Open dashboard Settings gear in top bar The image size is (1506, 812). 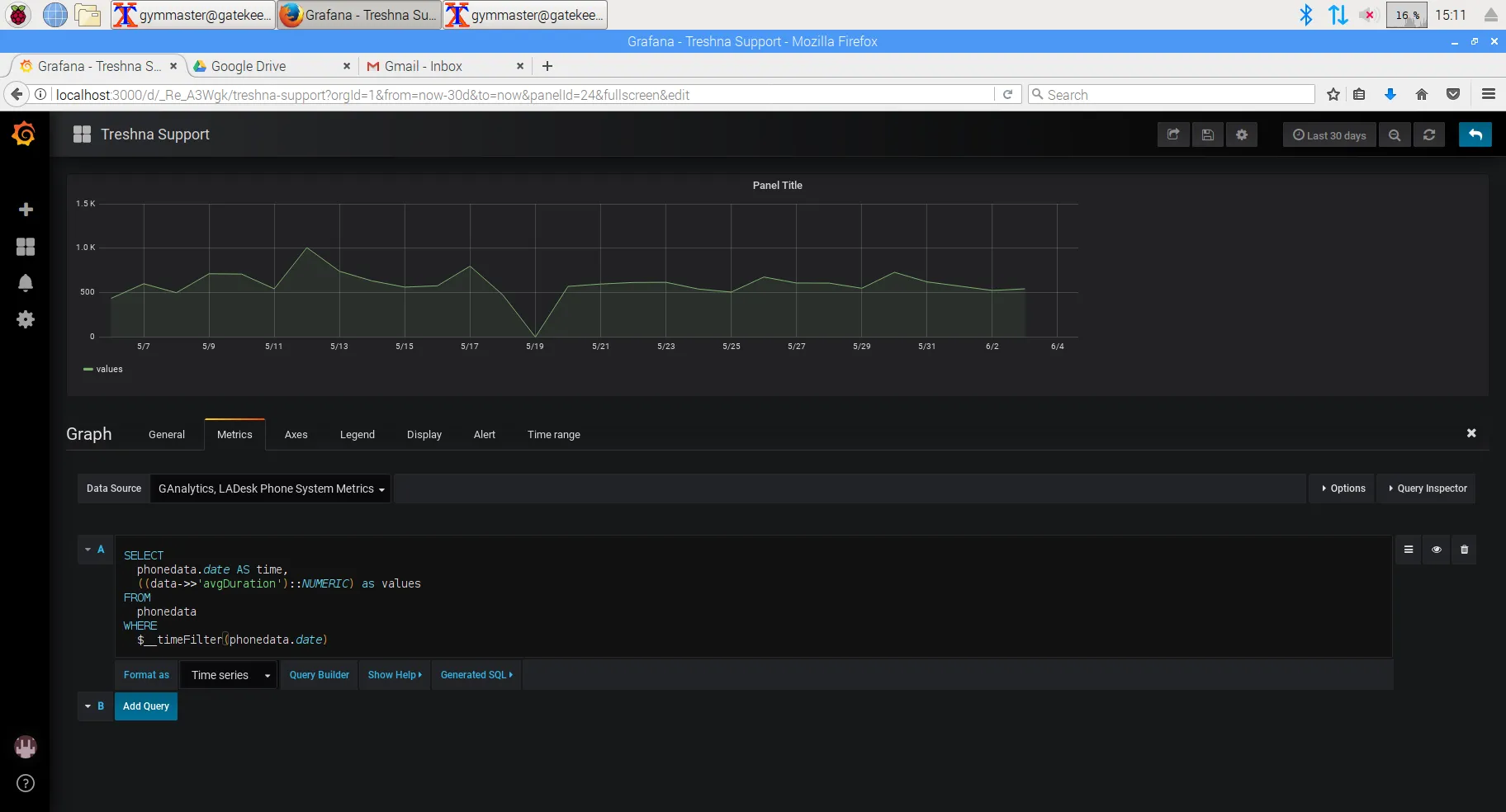coord(1242,135)
